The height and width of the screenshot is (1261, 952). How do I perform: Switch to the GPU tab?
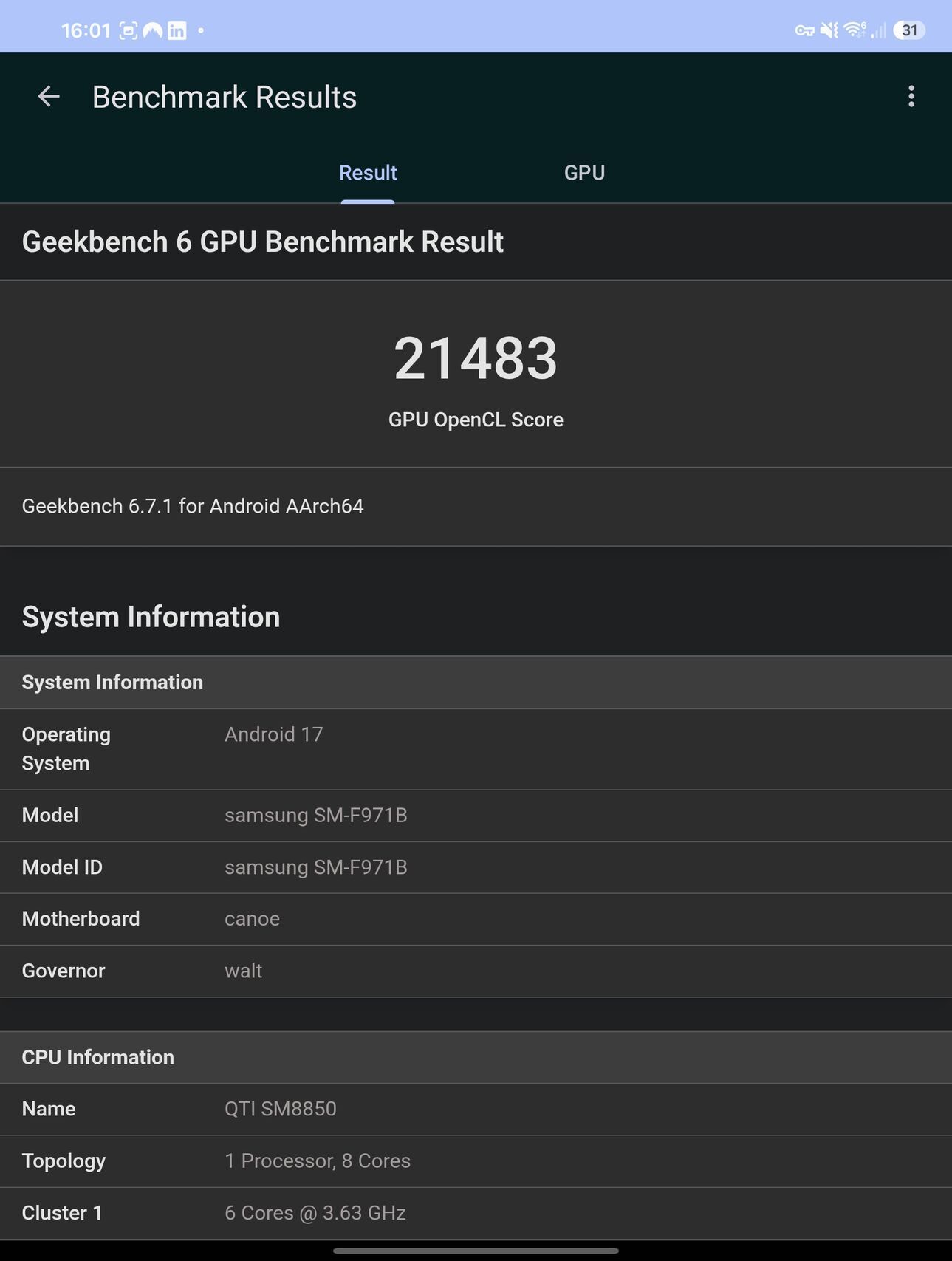[x=584, y=173]
